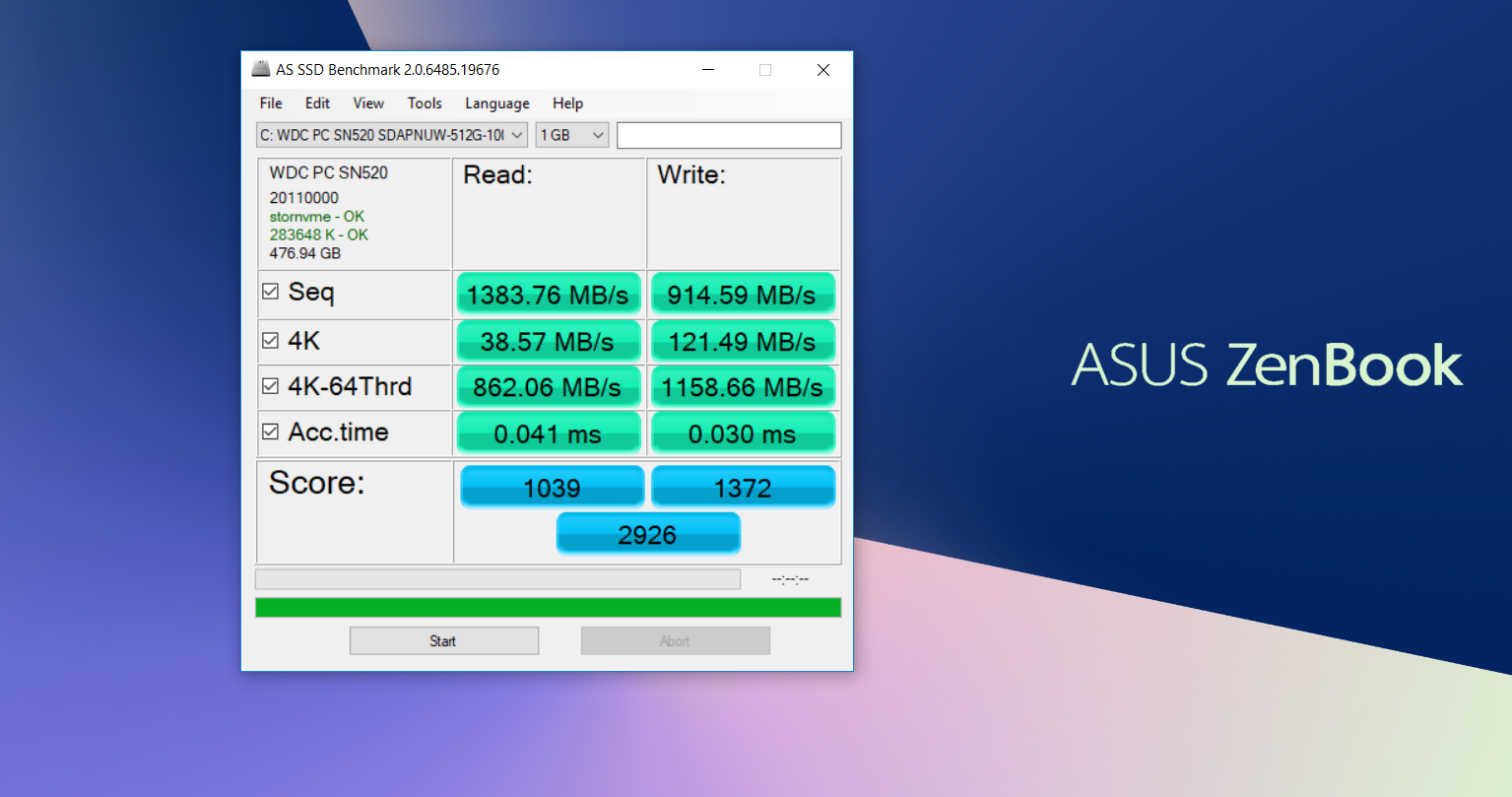Start the benchmark with Start button

444,640
